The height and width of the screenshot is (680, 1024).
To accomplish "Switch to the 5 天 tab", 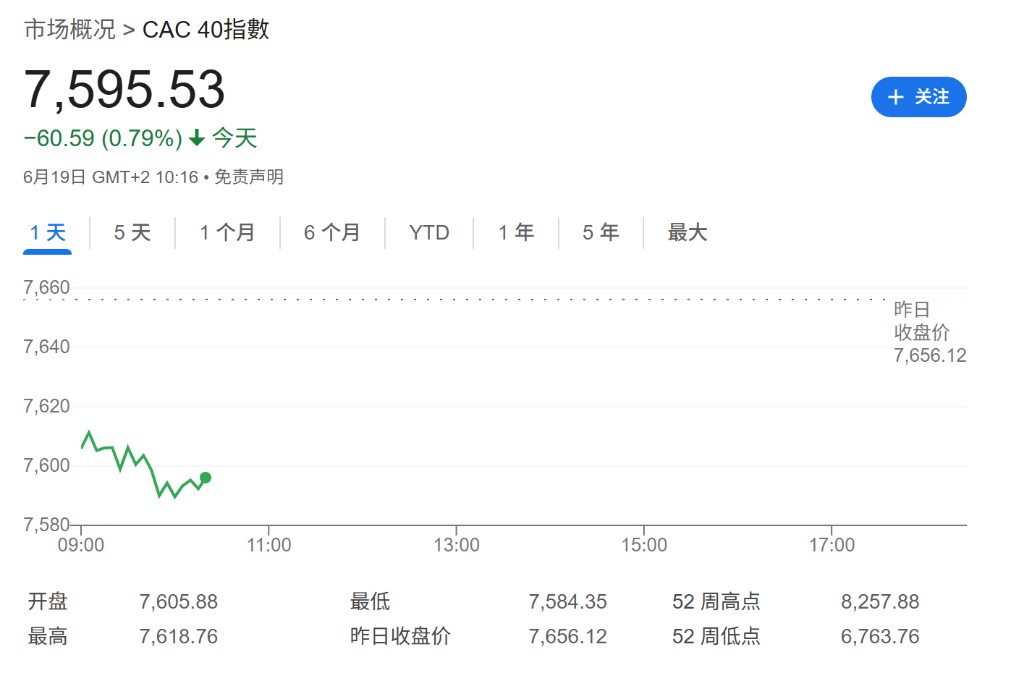I will pos(132,232).
